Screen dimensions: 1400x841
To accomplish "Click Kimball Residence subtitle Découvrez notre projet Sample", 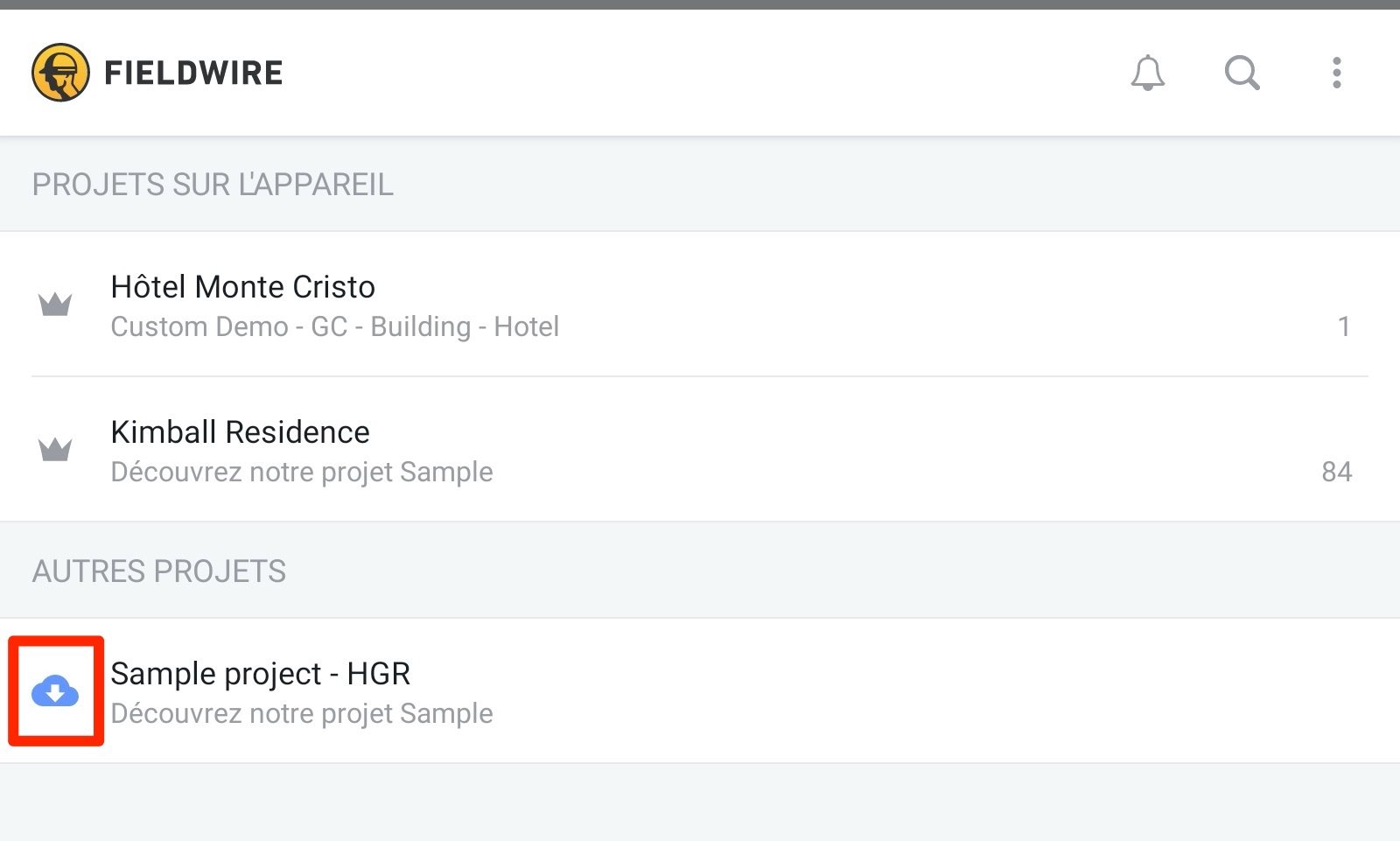I will [302, 472].
